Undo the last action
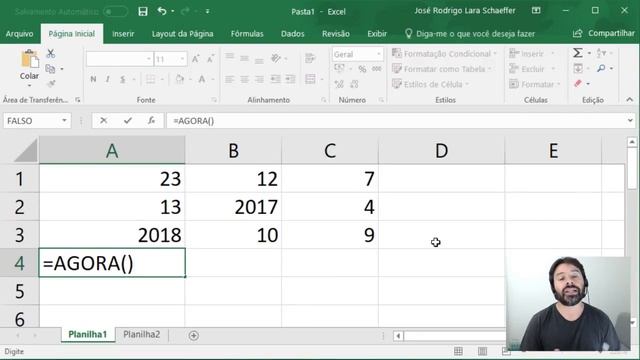 pyautogui.click(x=162, y=11)
